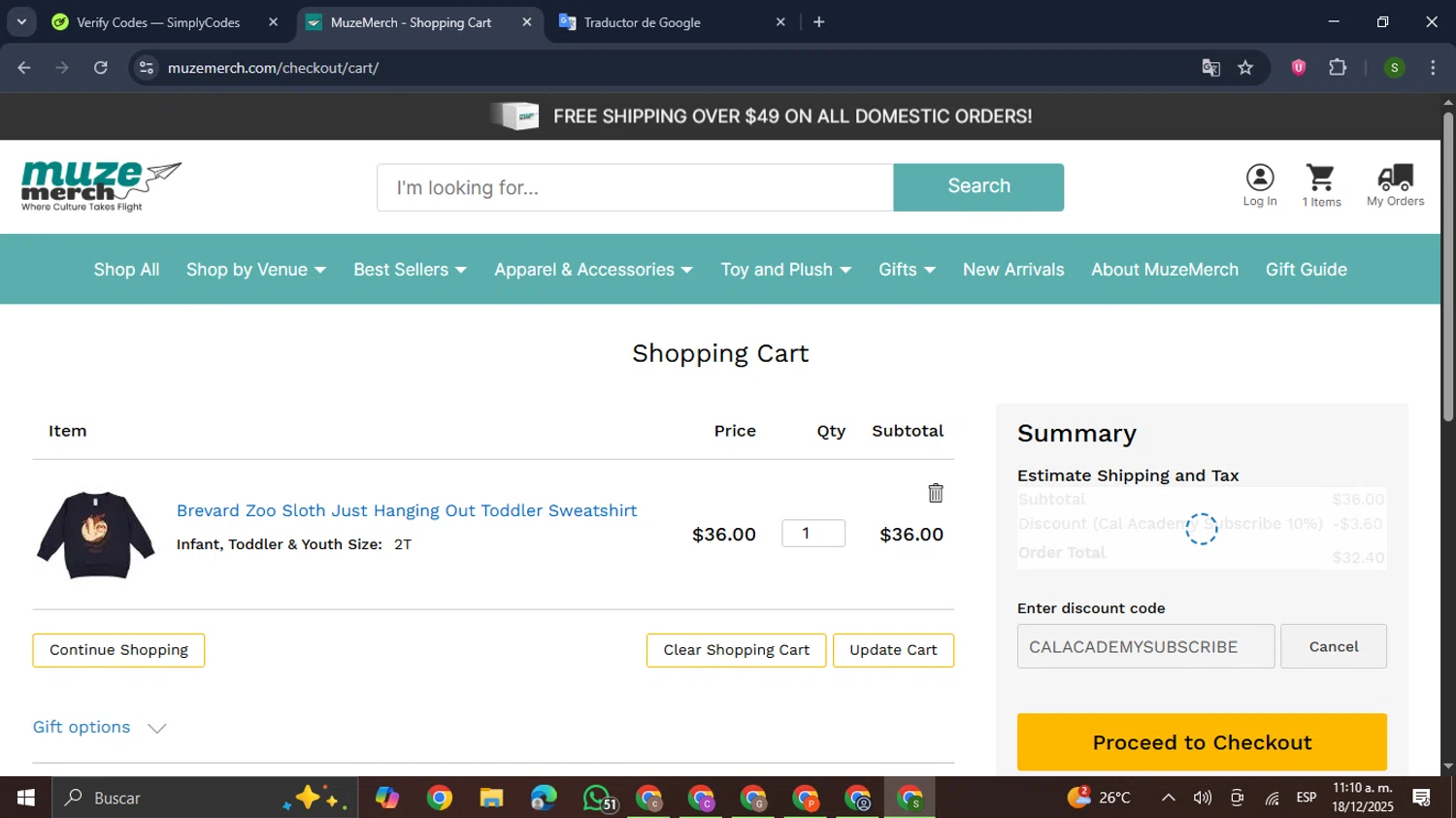Expand the Toy and Plush menu
This screenshot has height=818, width=1456.
click(x=785, y=270)
